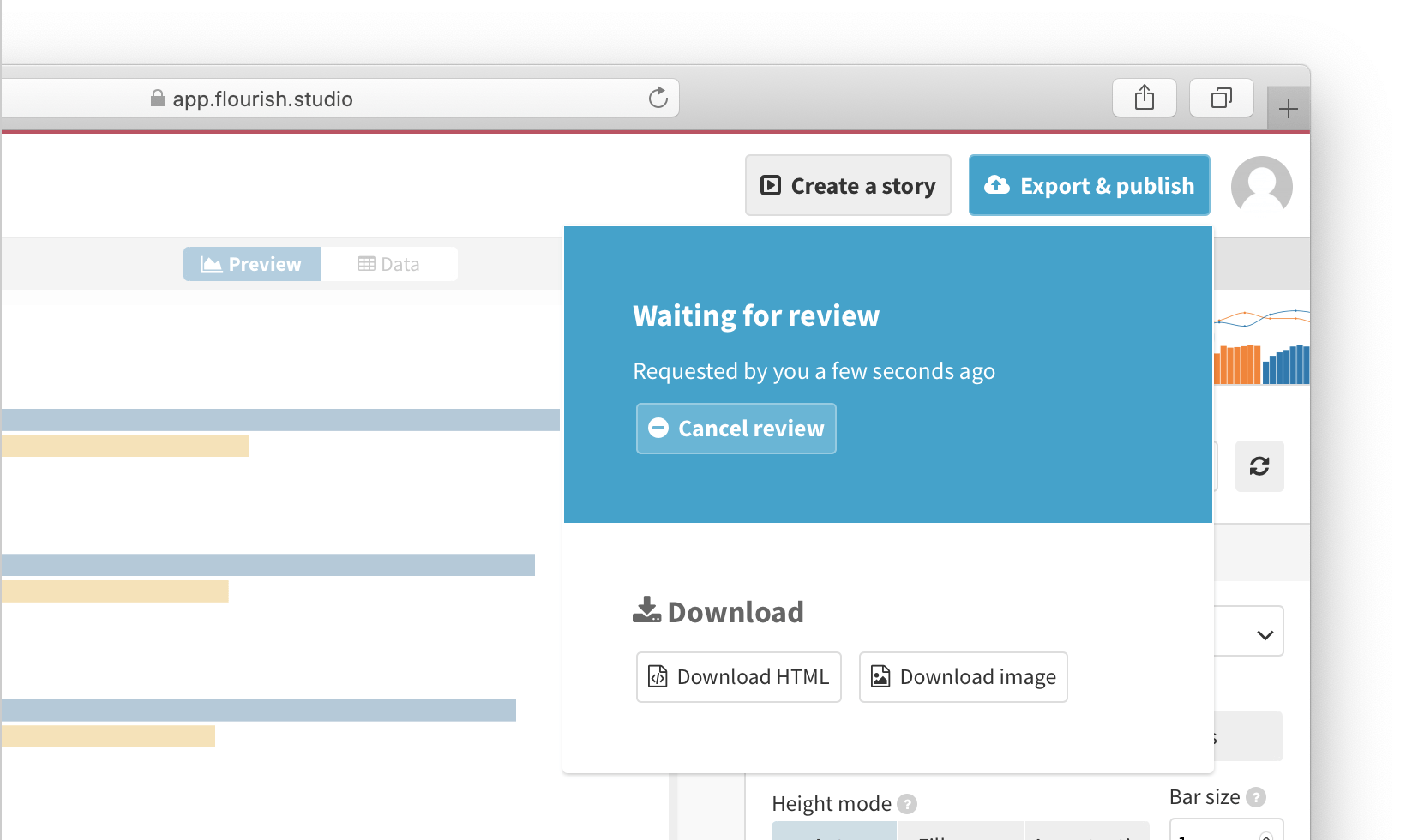Download the chart as HTML

coord(738,676)
